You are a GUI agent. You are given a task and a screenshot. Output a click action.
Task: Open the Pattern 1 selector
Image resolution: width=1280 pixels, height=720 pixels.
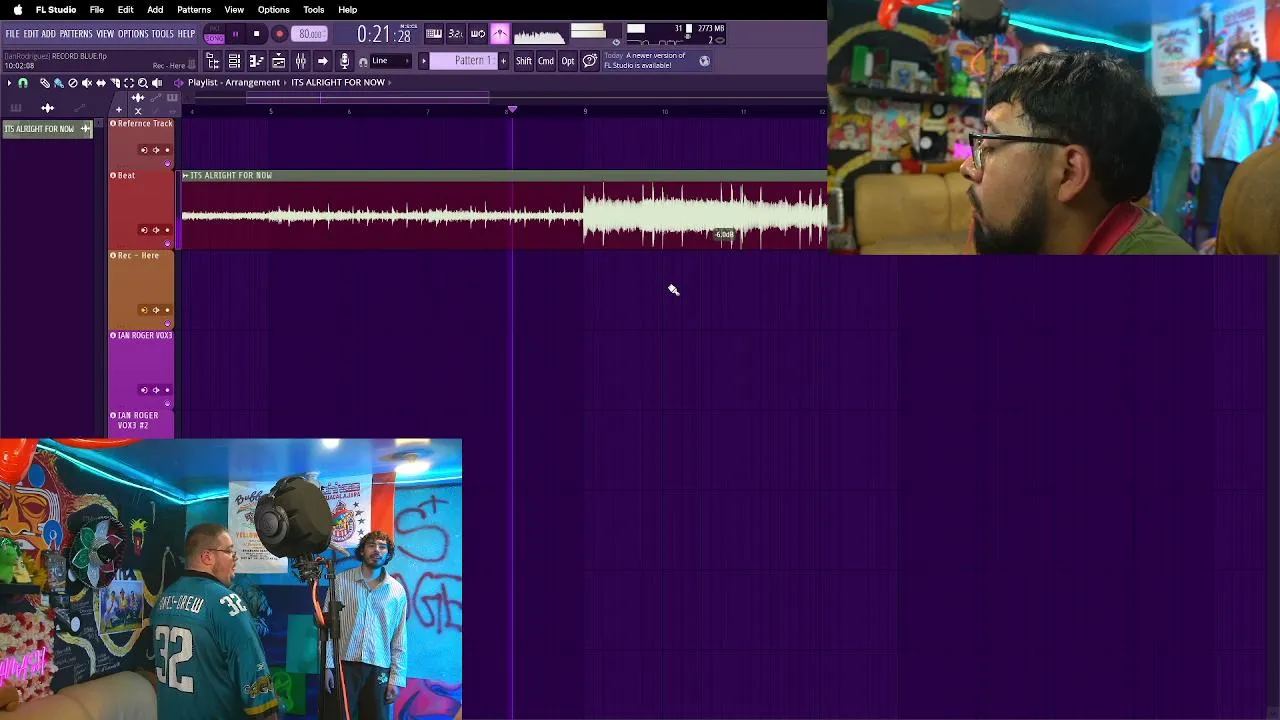tap(464, 61)
